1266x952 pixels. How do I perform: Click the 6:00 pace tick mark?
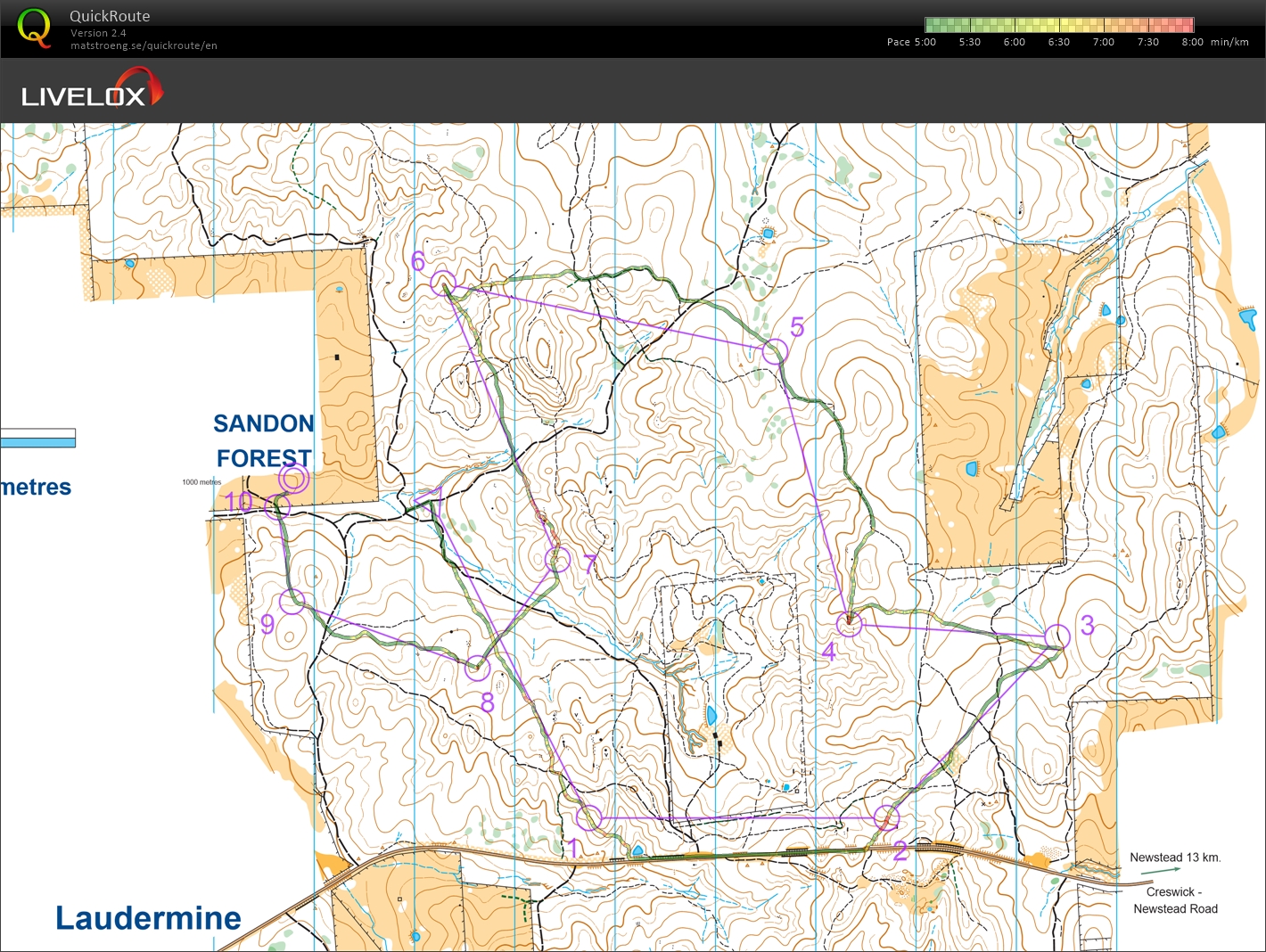tap(1013, 41)
